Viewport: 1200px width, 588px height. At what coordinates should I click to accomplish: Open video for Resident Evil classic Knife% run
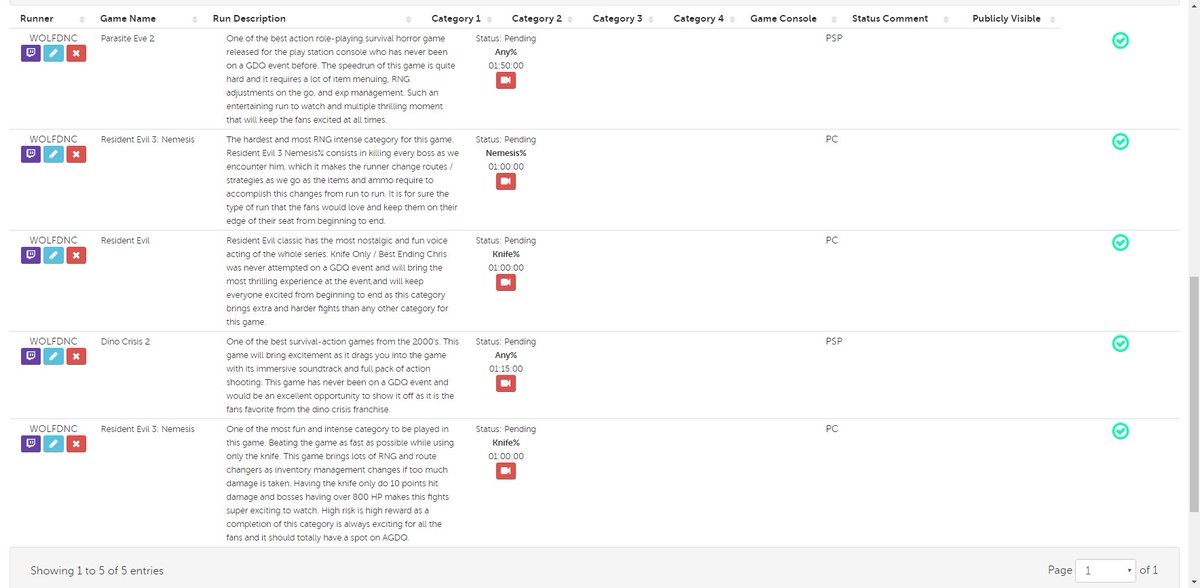[506, 282]
